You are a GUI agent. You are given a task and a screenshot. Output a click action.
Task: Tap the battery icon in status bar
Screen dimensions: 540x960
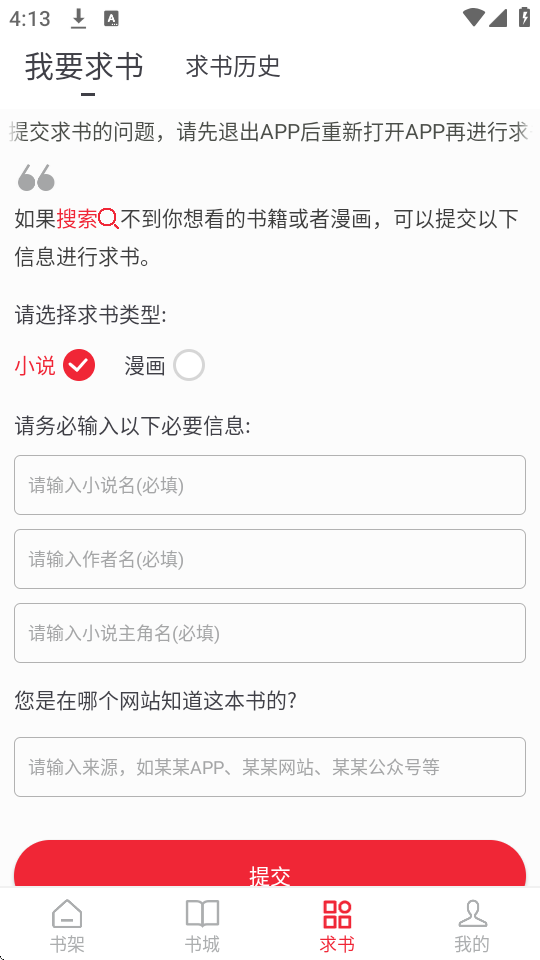(x=524, y=17)
